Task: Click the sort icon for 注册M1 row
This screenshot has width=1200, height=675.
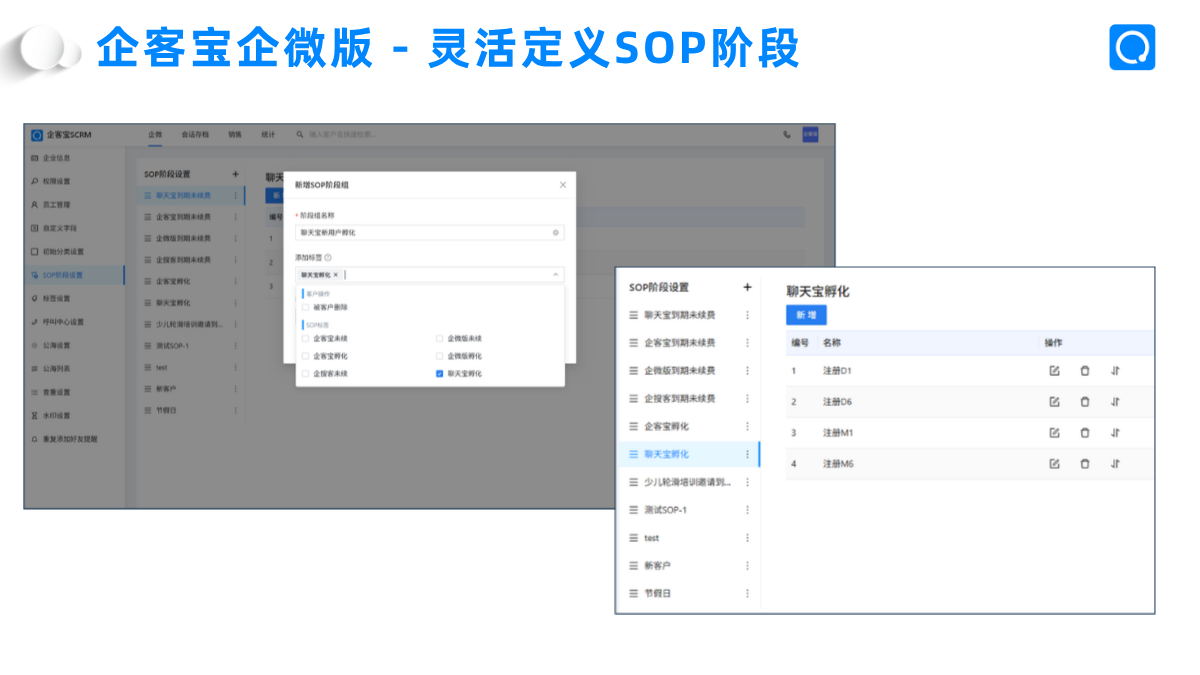Action: click(1115, 433)
